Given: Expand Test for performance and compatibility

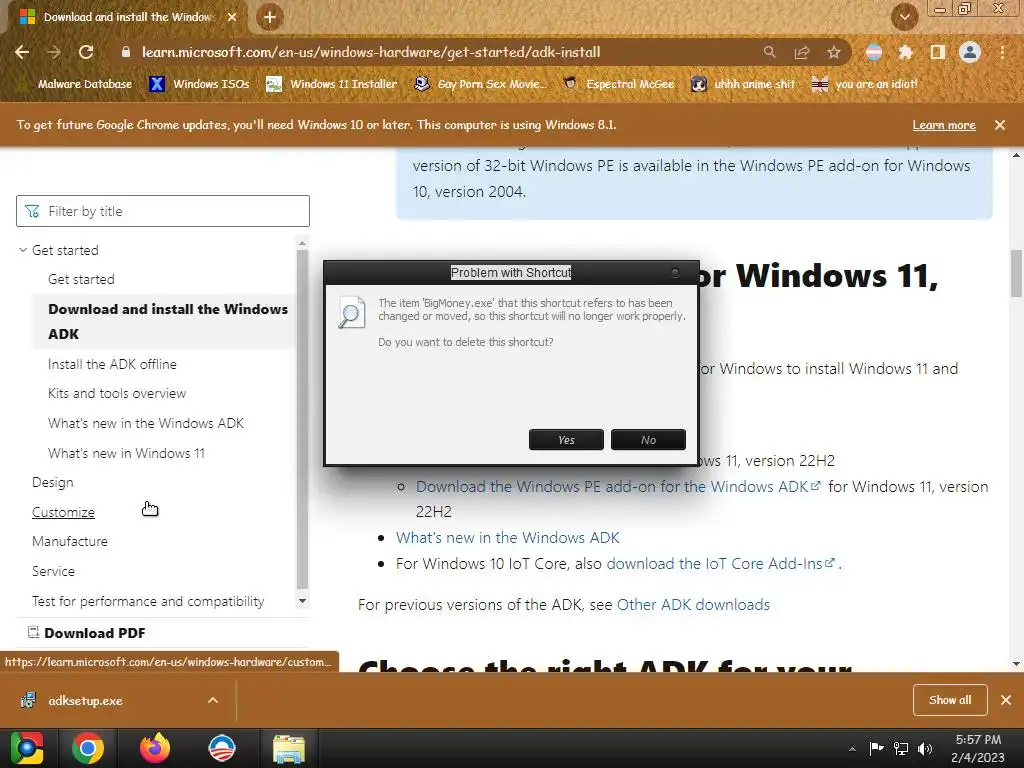Looking at the screenshot, I should pos(148,601).
